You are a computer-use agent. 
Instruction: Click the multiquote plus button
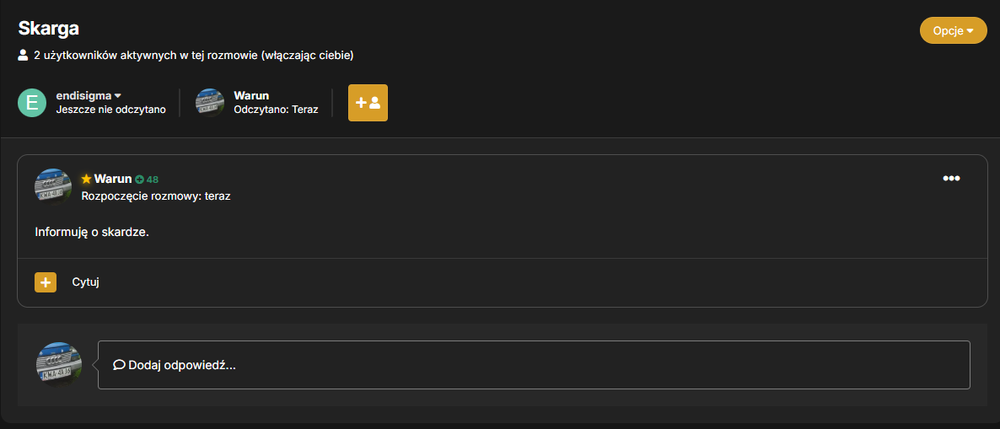pos(45,282)
